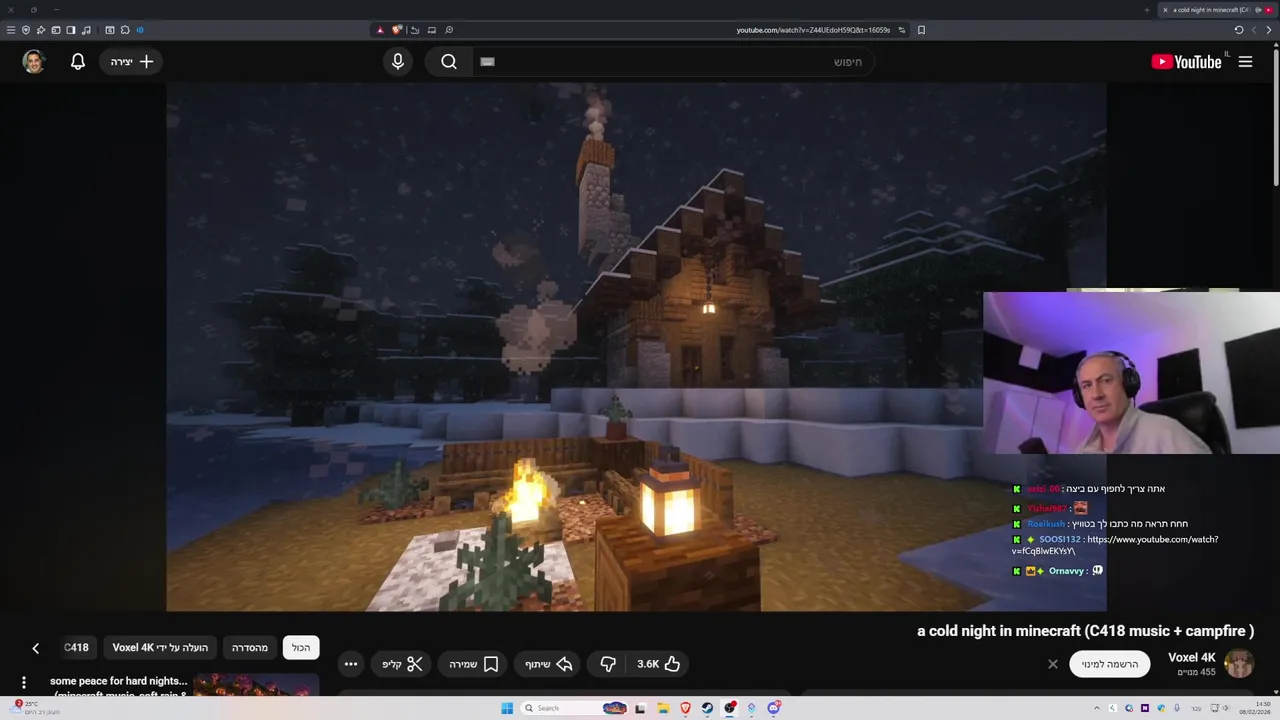Image resolution: width=1280 pixels, height=720 pixels.
Task: Subscribe to channel (הרשמה למינוי)
Action: [x=1110, y=664]
